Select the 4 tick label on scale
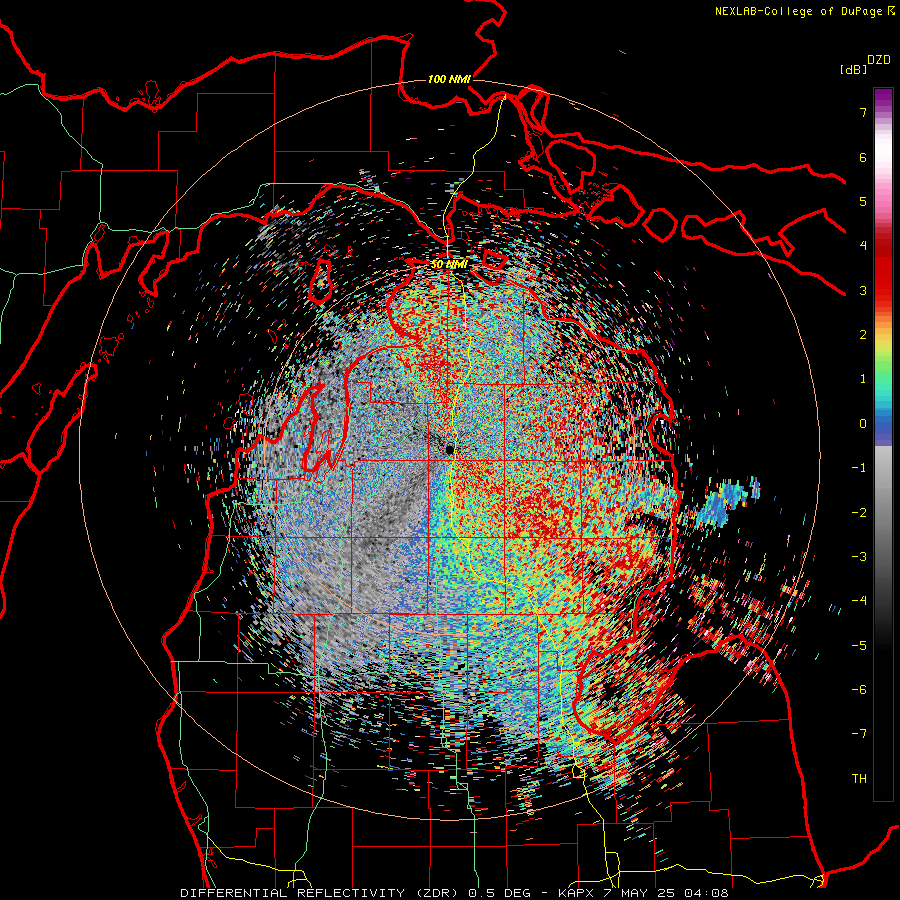The image size is (900, 900). point(863,246)
